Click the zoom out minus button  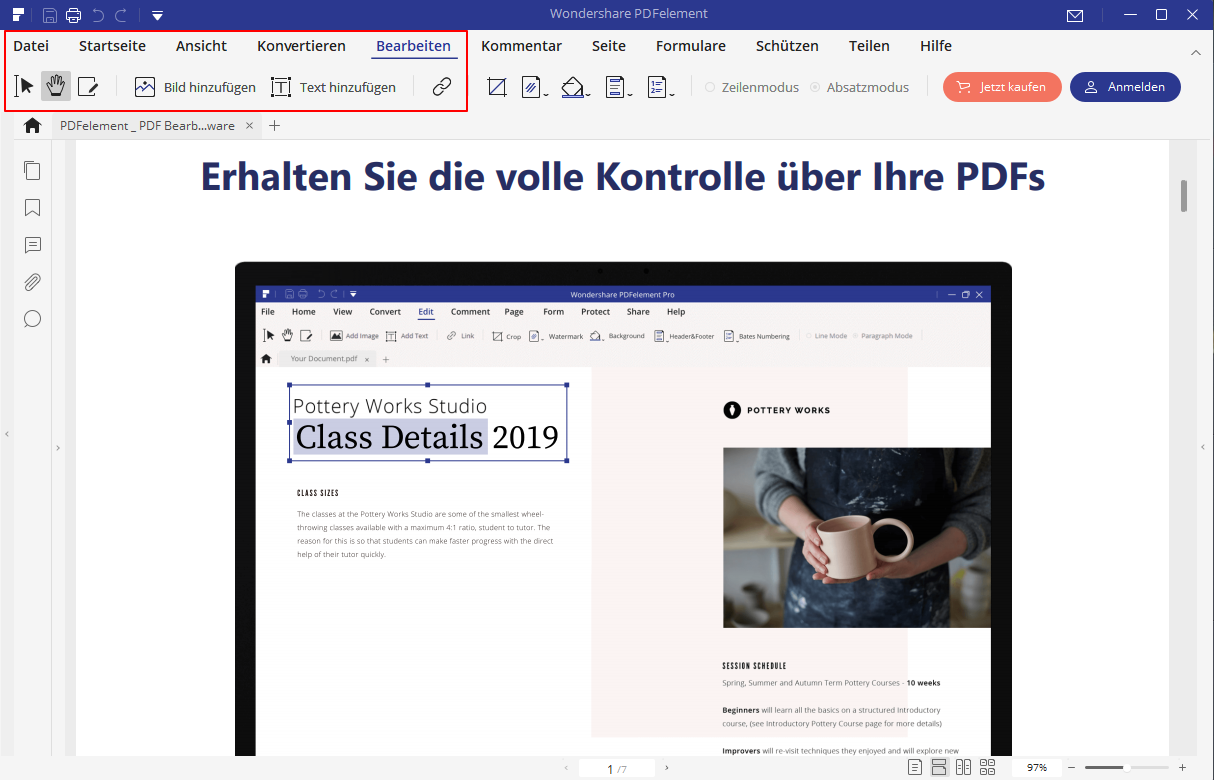tap(1072, 767)
